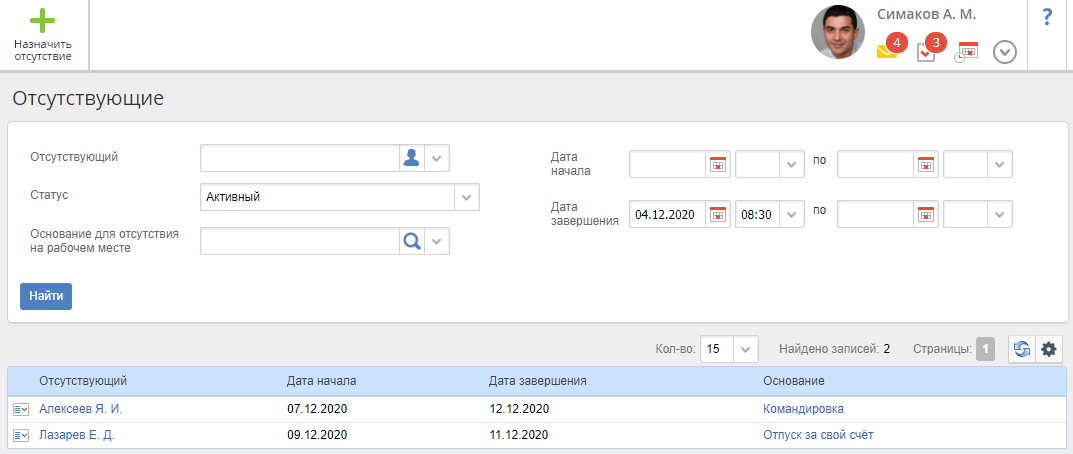The image size is (1073, 454).
Task: Open calendar picker for Дата завершения 04.12.2020
Action: 717,215
